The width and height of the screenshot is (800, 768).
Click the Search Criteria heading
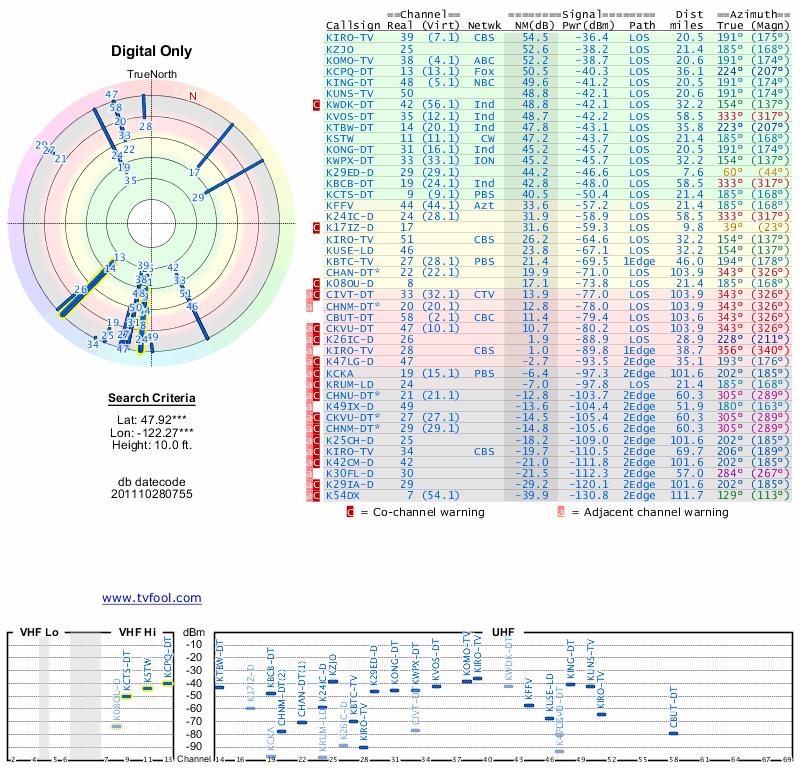[x=151, y=399]
